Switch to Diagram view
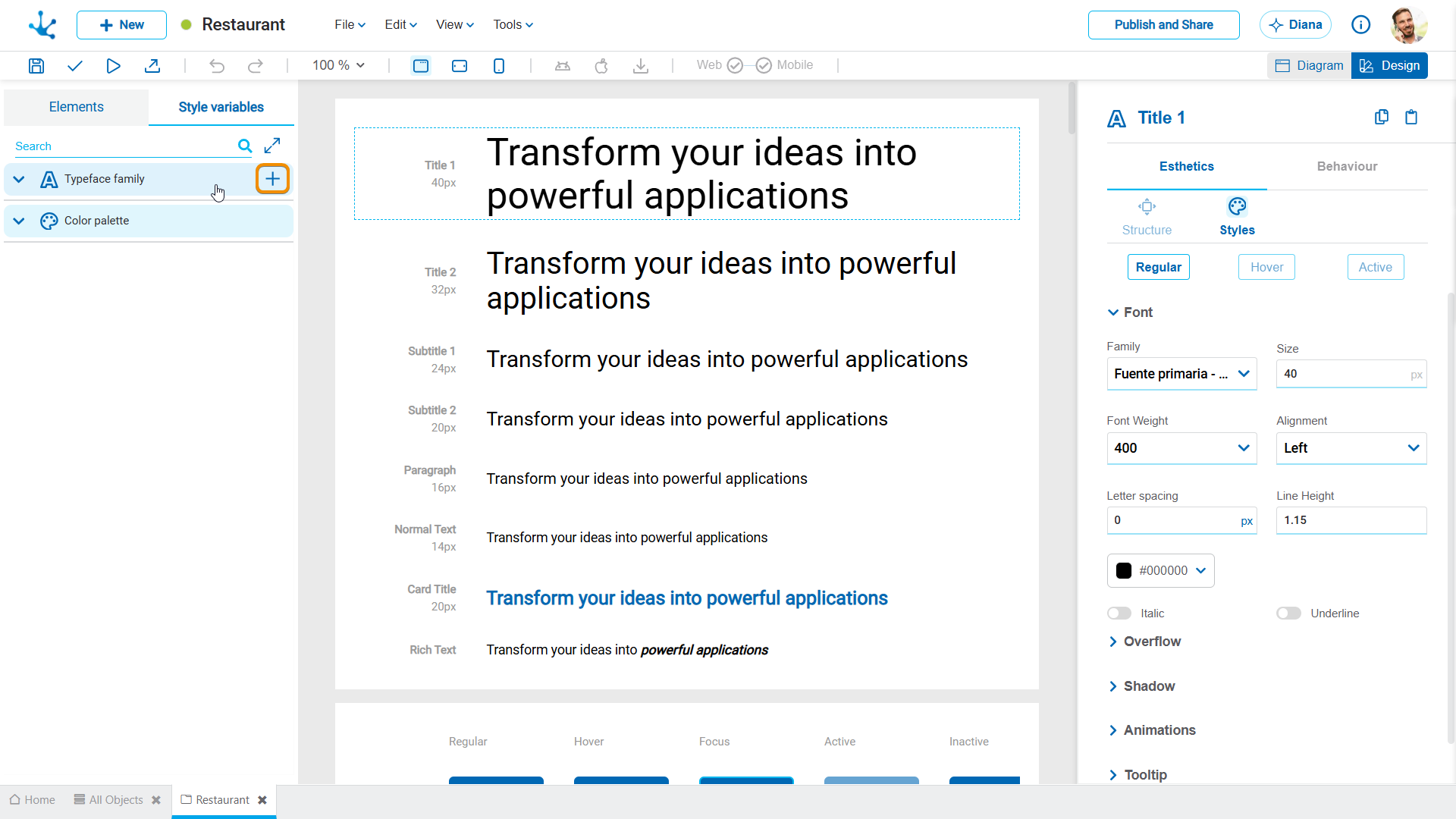1456x819 pixels. point(1310,66)
